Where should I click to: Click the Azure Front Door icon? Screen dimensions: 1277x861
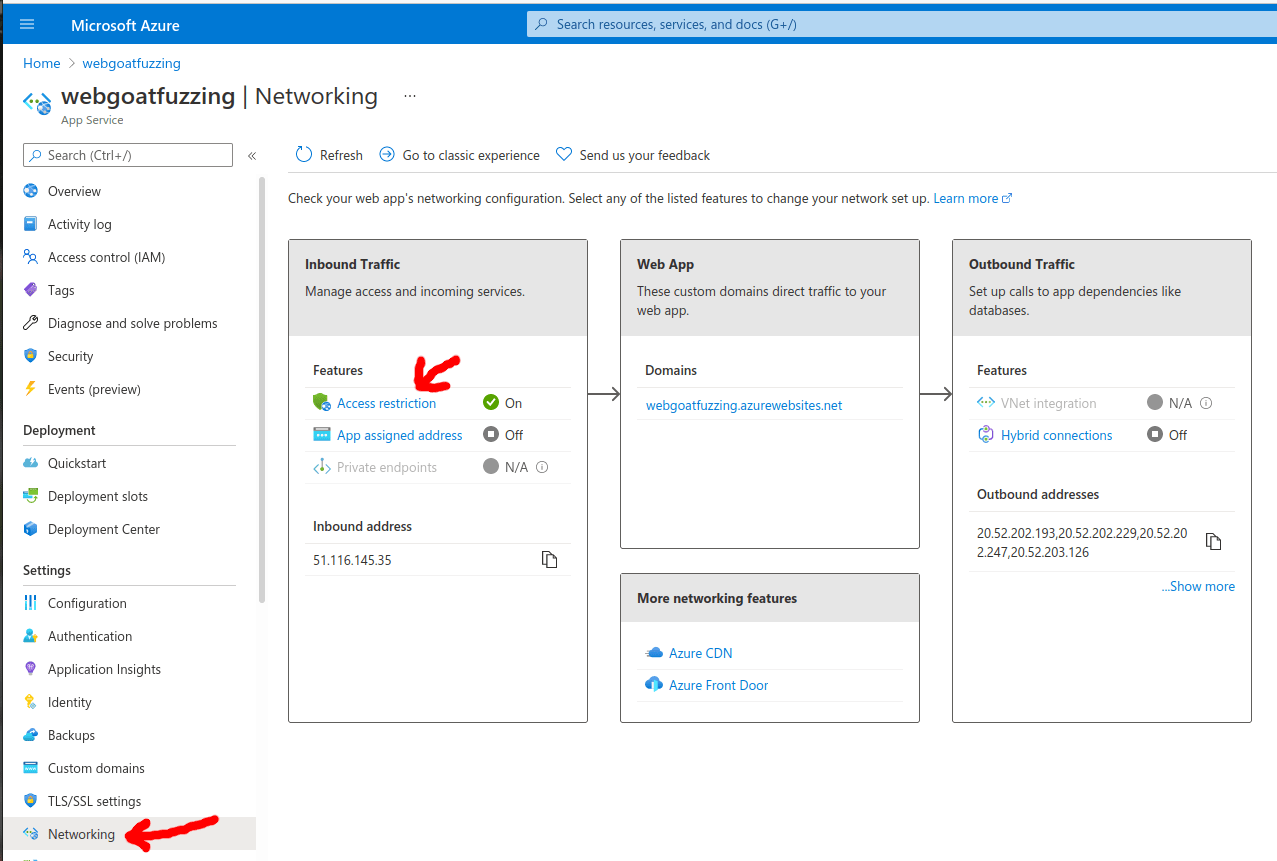654,685
